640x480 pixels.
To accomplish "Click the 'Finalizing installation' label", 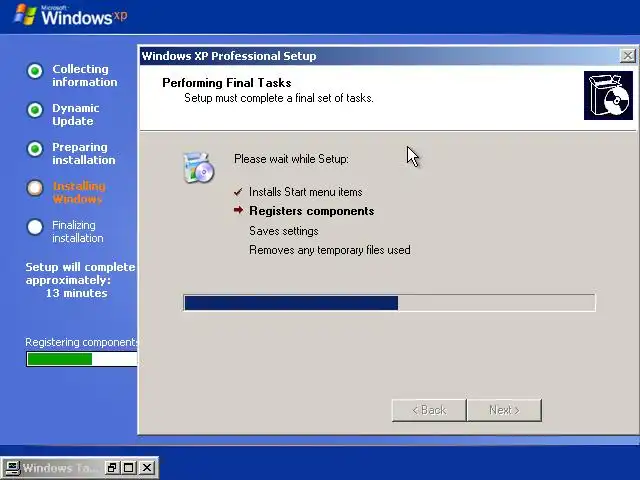I will 78,231.
